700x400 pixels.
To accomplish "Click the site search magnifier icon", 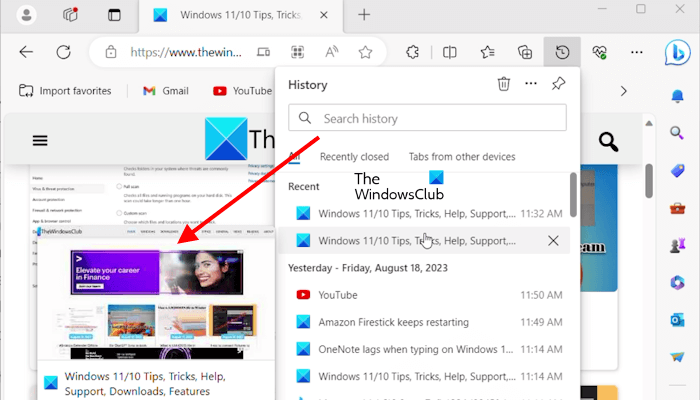I will click(608, 142).
